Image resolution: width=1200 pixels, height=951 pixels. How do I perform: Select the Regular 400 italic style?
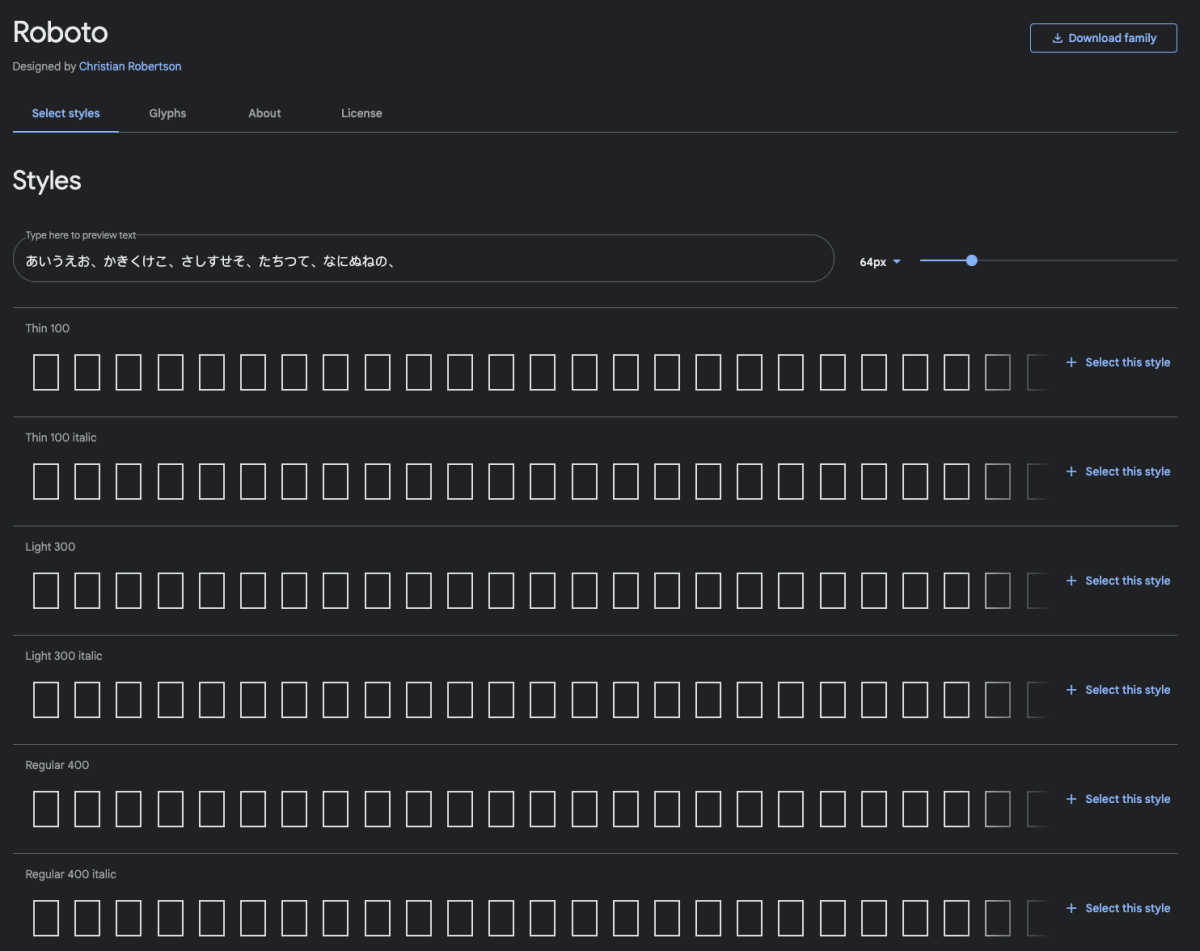(x=1118, y=907)
